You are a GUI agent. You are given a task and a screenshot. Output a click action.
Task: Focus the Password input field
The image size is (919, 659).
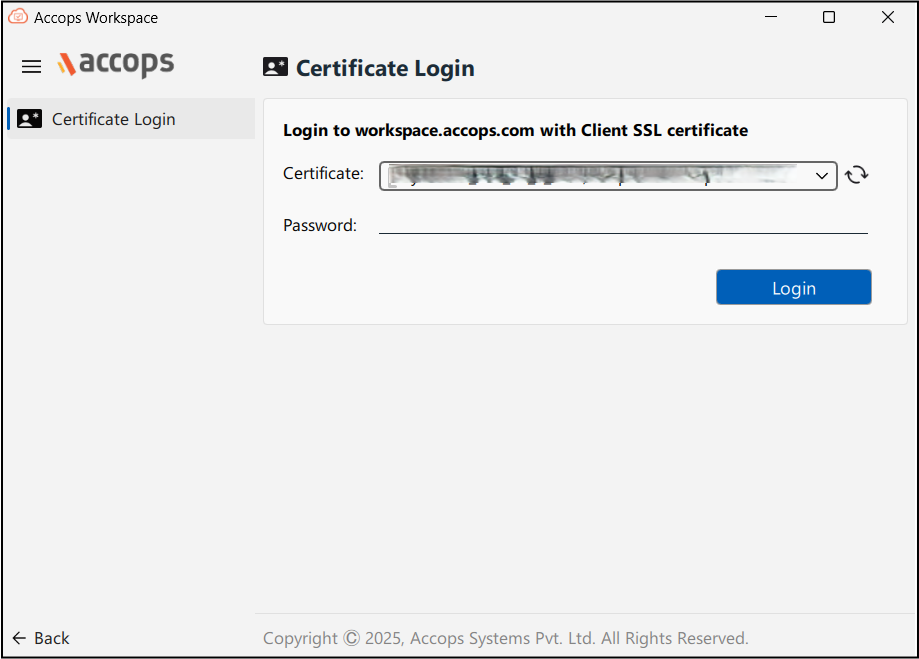pyautogui.click(x=623, y=224)
